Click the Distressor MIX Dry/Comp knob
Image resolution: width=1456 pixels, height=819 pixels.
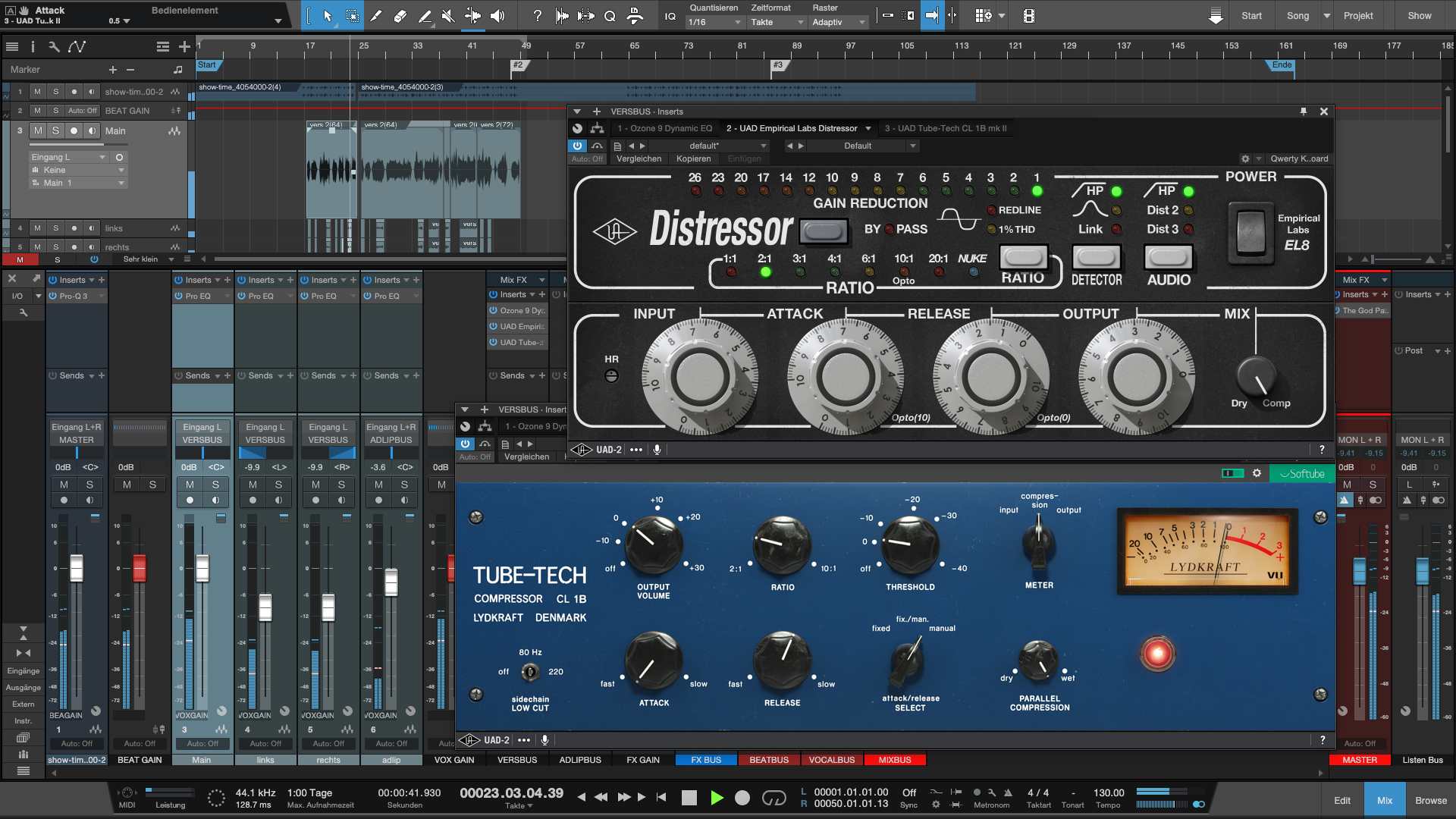coord(1257,375)
